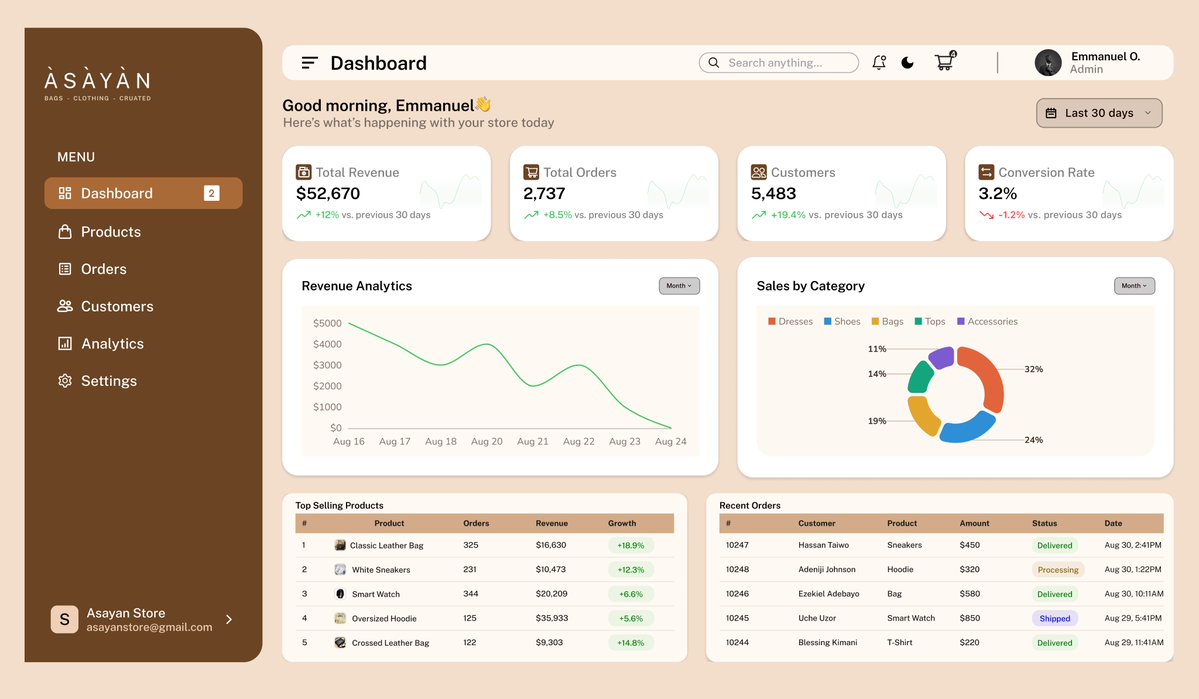Click Crossed Leather Bag product thumbnail
The image size is (1199, 699).
(340, 642)
